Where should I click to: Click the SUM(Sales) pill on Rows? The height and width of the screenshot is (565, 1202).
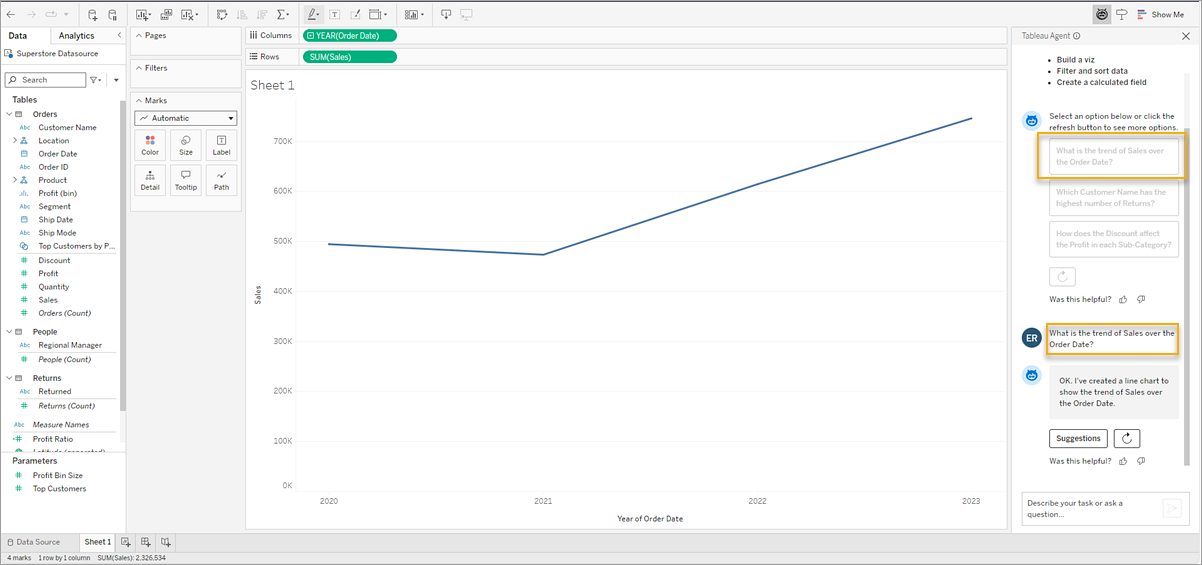click(349, 57)
